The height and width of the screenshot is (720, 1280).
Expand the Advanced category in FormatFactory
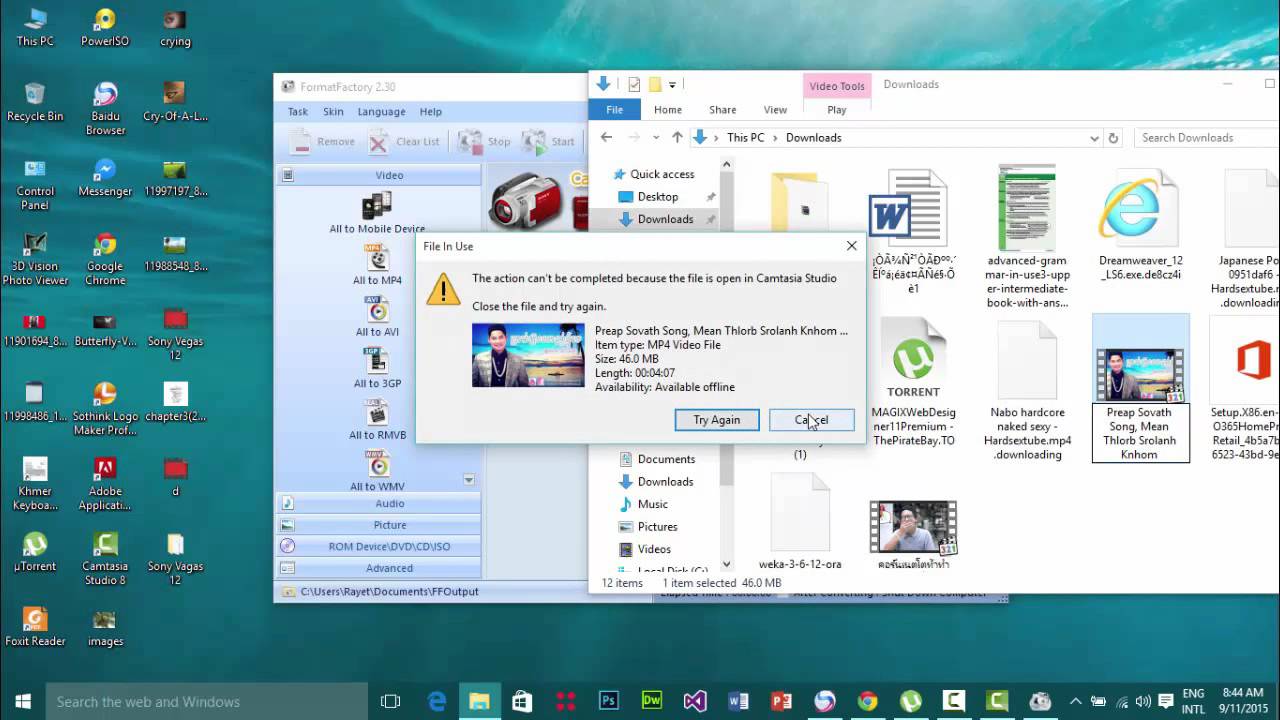point(379,568)
